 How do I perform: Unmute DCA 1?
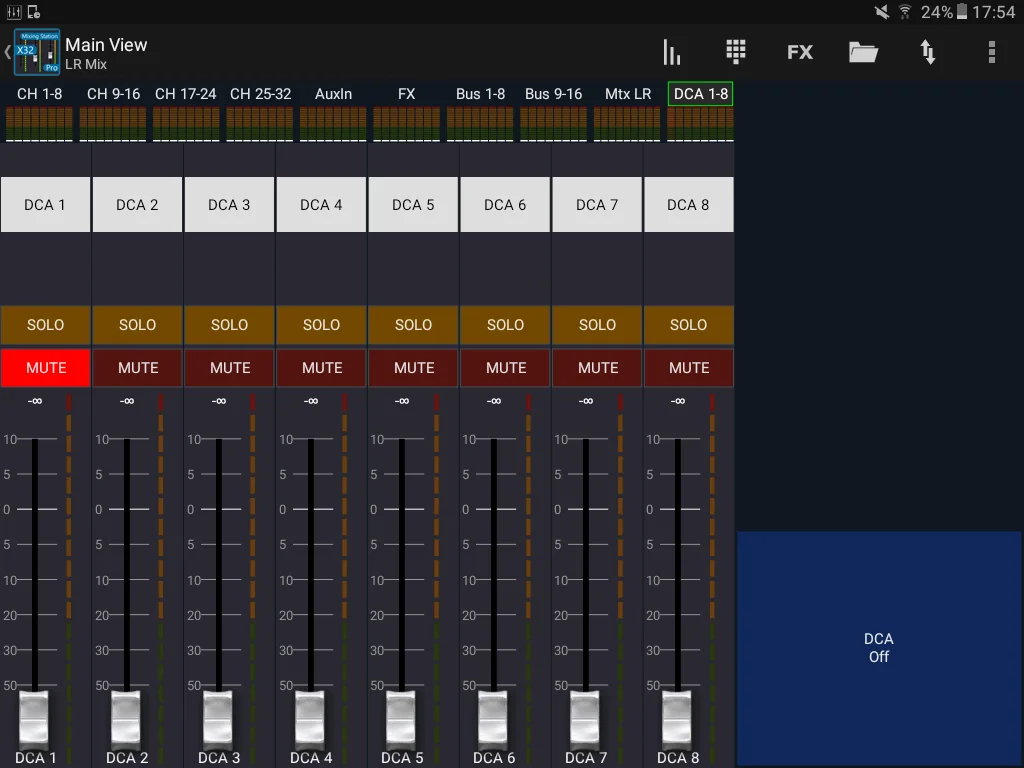[x=45, y=367]
